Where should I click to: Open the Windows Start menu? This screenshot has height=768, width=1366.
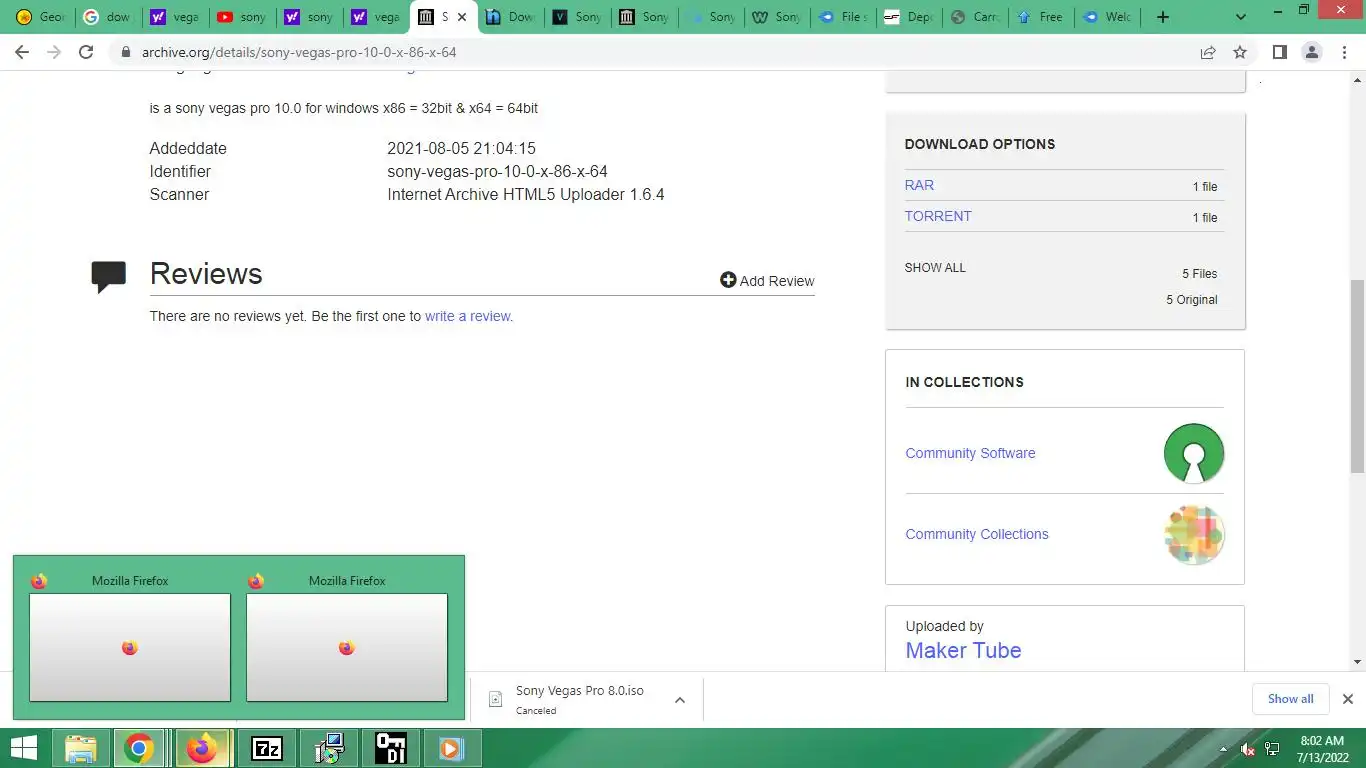click(x=24, y=748)
